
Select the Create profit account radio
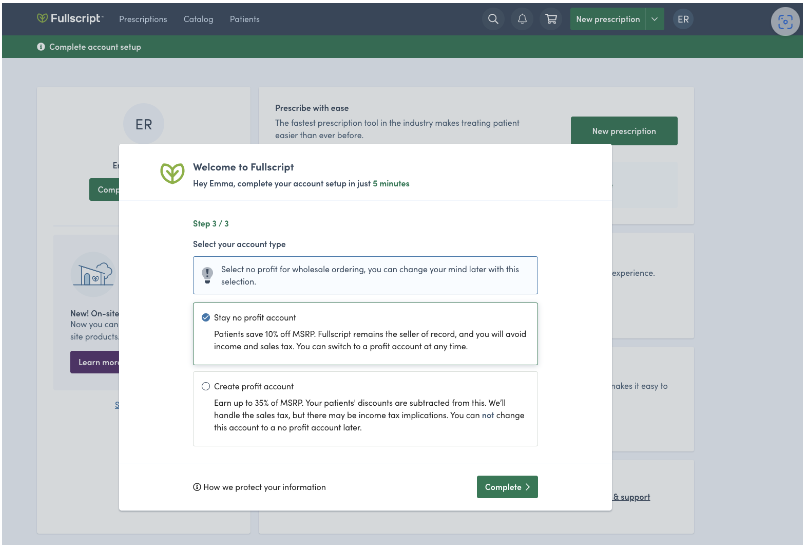(x=206, y=386)
